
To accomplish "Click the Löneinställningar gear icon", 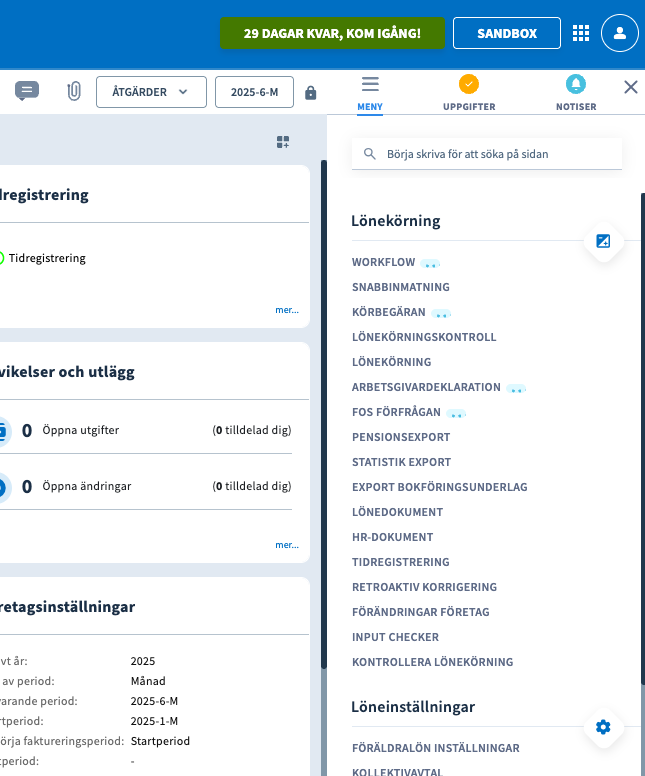I will point(602,727).
